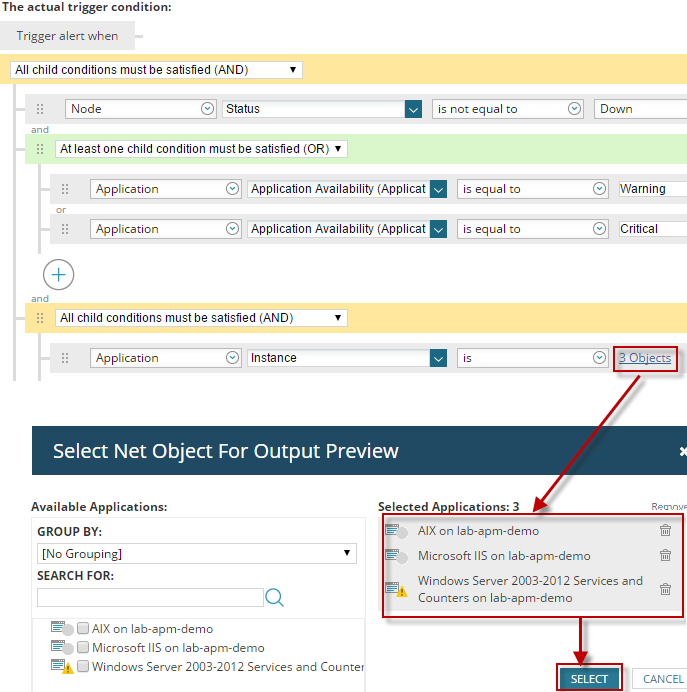This screenshot has height=692, width=687.
Task: Remove Microsoft IIS from selected applications
Action: click(665, 556)
